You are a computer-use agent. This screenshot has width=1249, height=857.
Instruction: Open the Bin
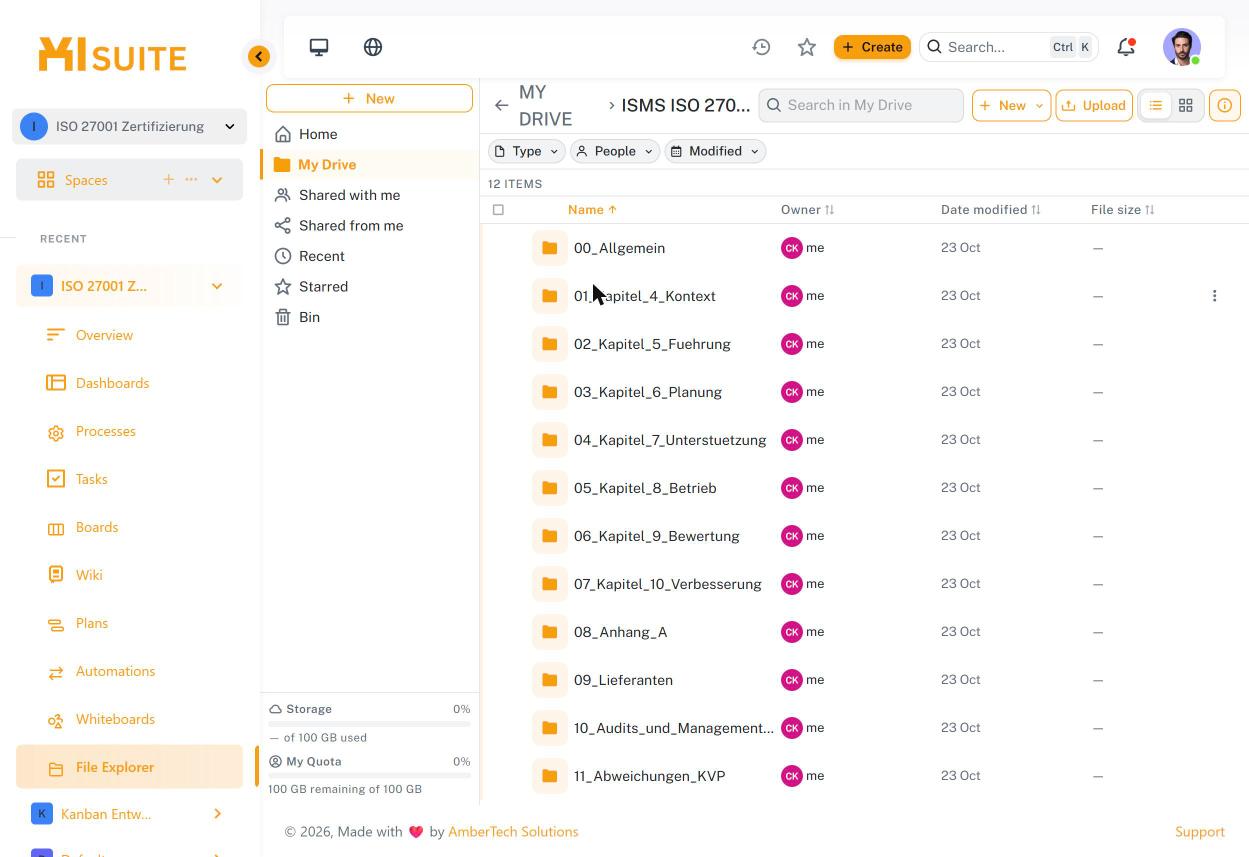click(x=309, y=317)
